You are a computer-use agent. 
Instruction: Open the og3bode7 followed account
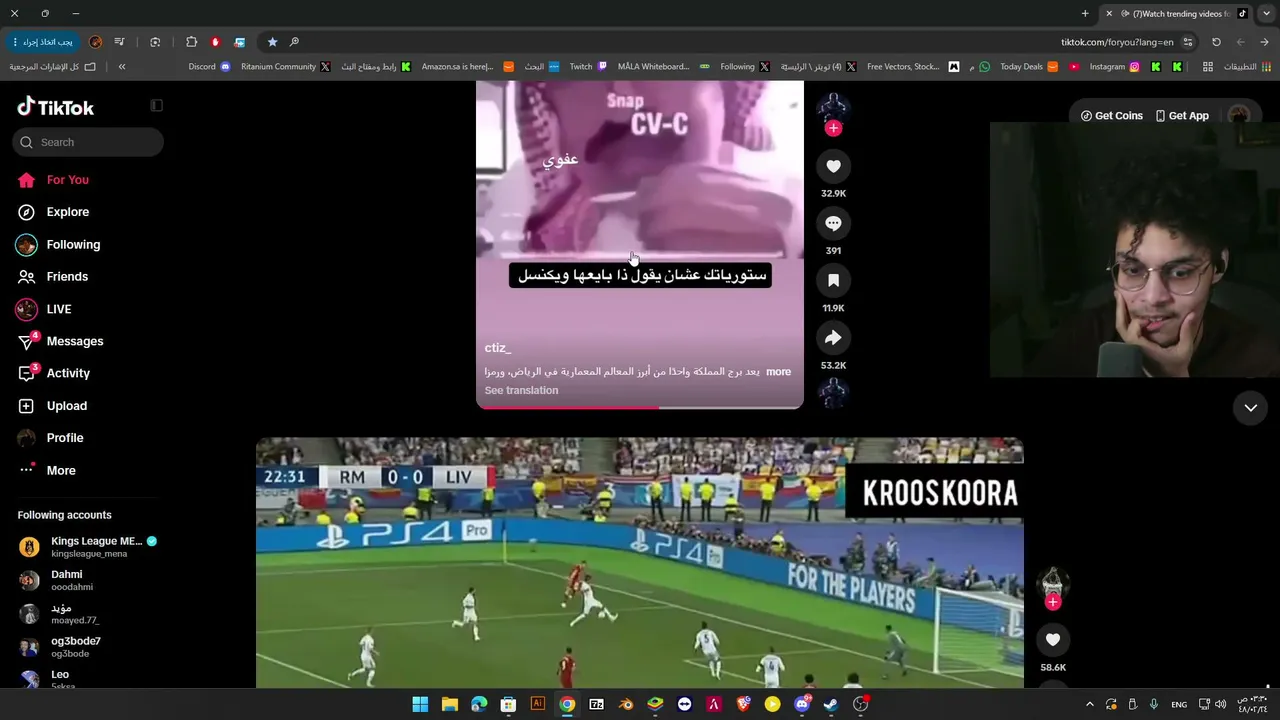point(88,647)
